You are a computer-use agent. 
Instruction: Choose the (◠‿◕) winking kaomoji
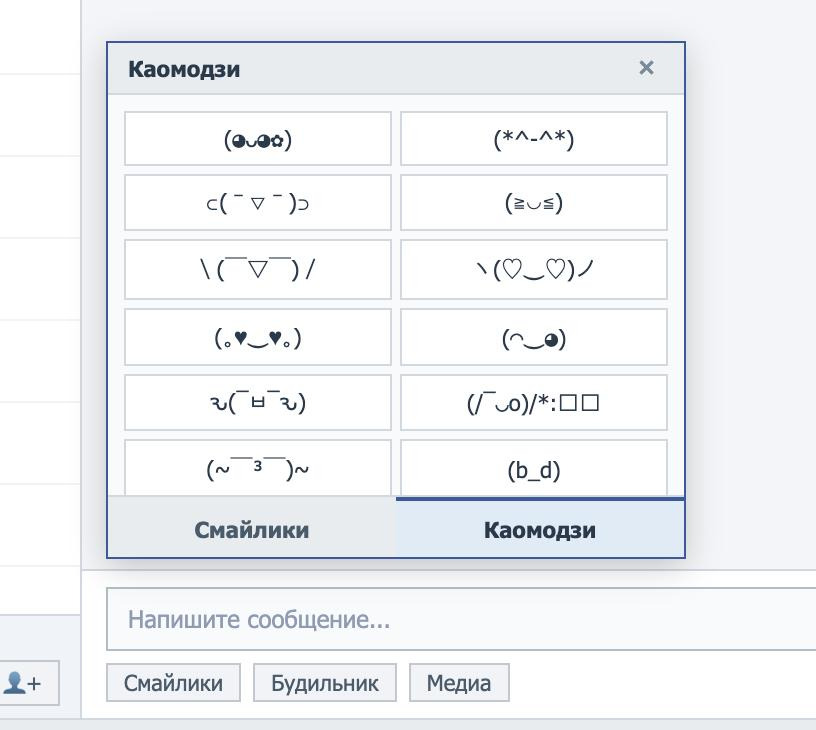coord(533,337)
